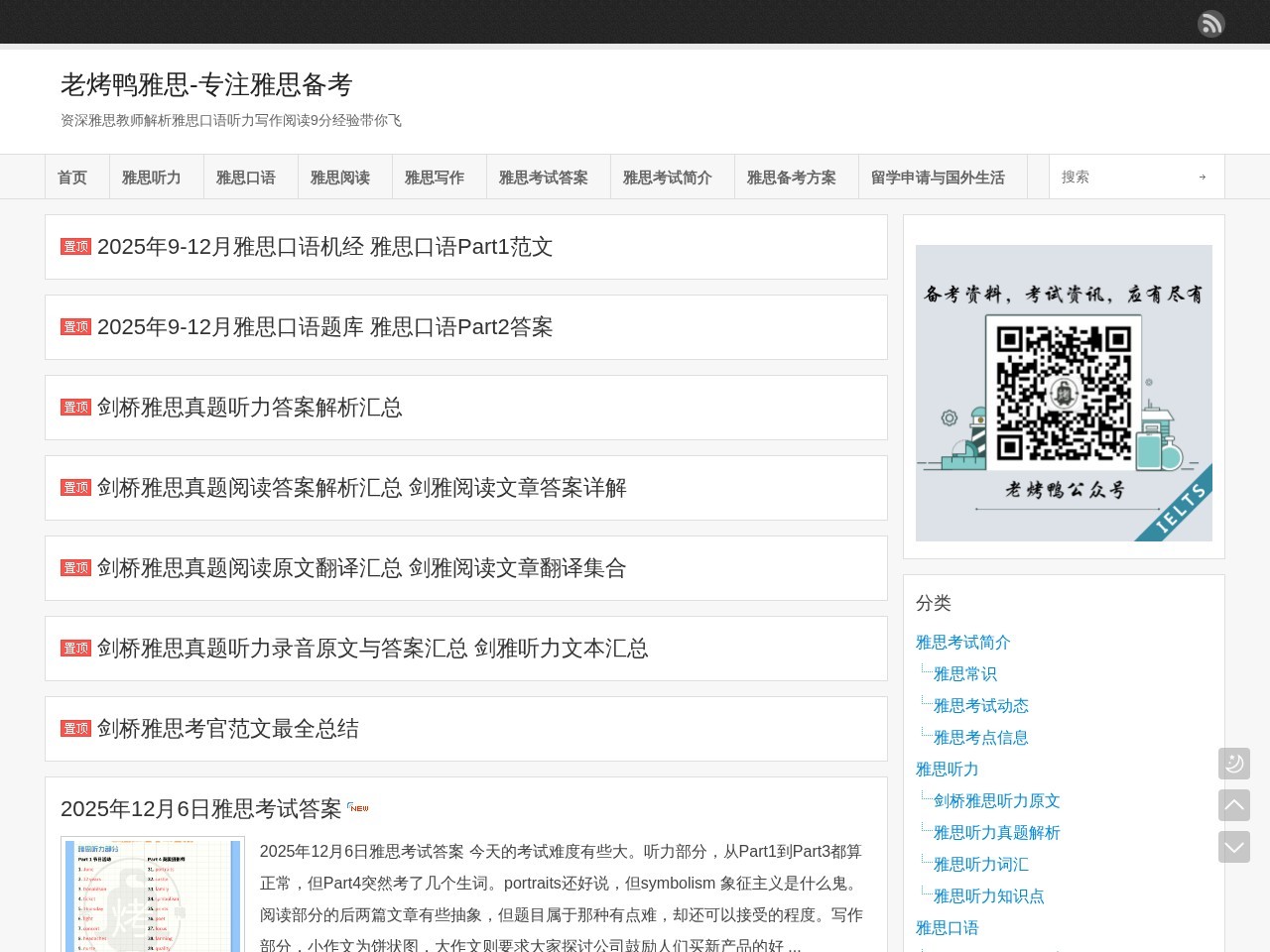Submit search with the arrow icon

[x=1202, y=178]
